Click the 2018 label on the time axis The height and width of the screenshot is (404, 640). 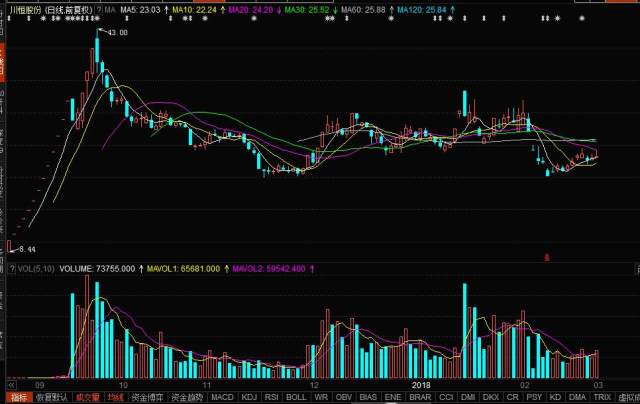point(422,383)
